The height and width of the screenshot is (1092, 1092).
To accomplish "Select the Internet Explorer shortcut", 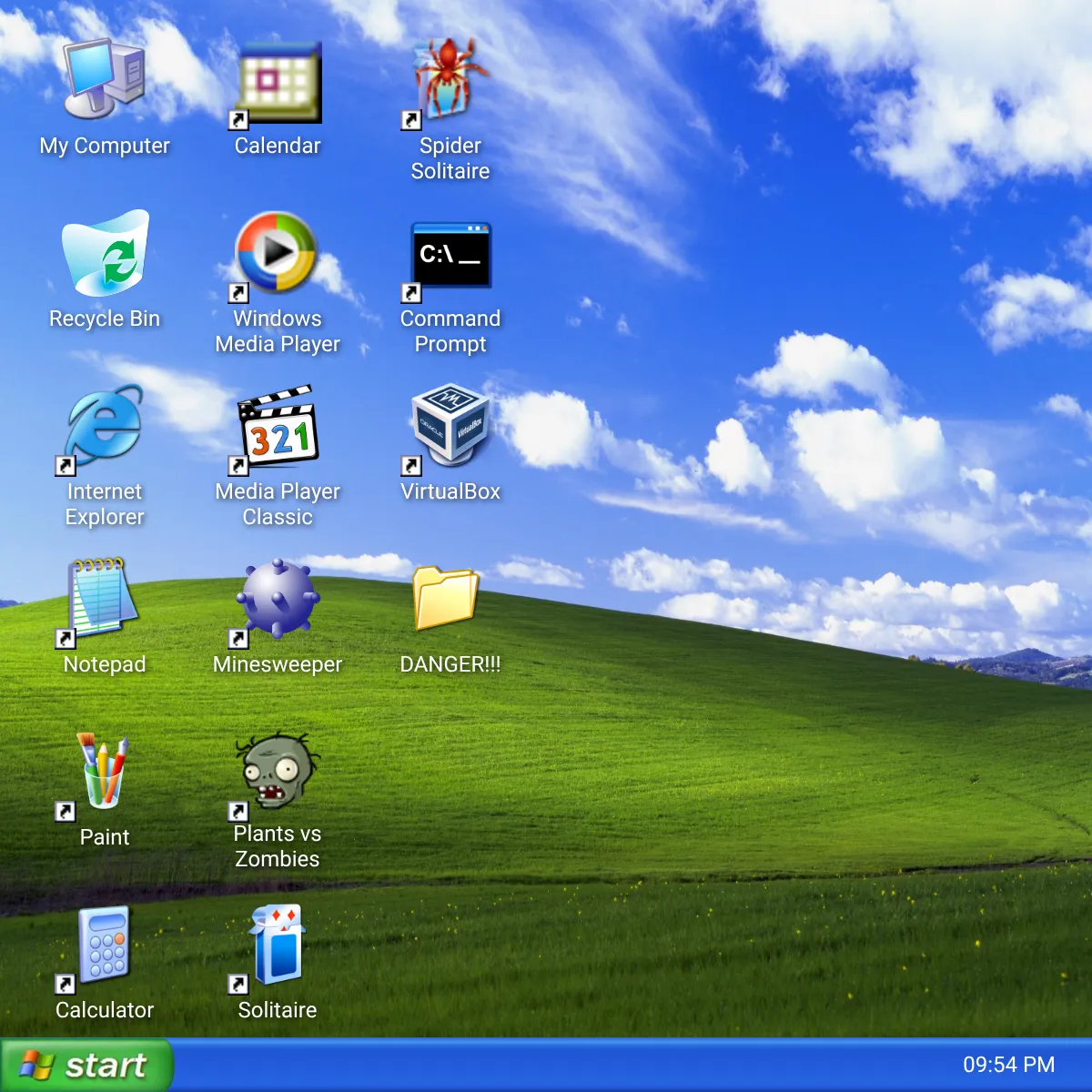I will (x=104, y=426).
